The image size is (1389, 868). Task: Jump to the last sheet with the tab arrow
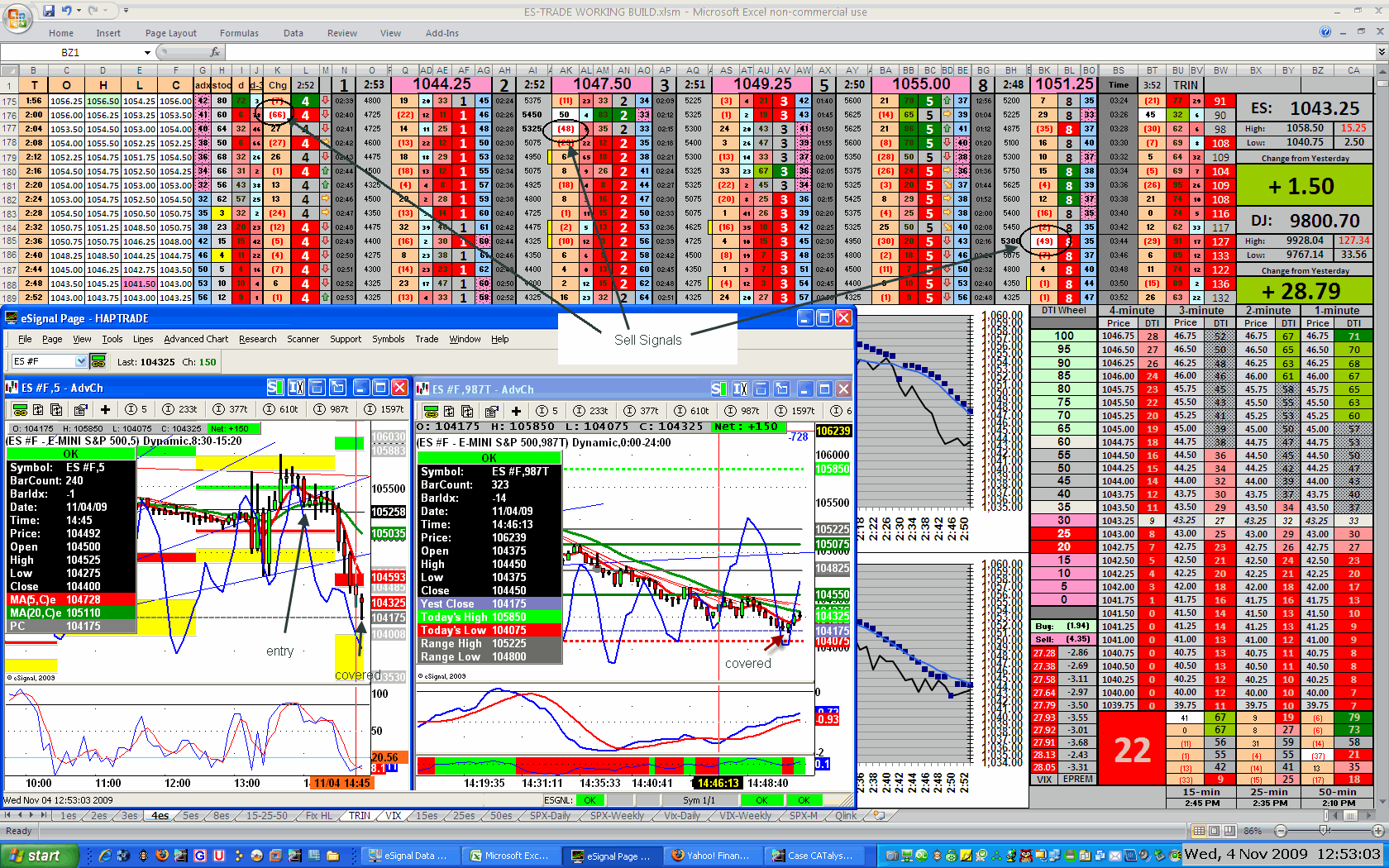43,815
